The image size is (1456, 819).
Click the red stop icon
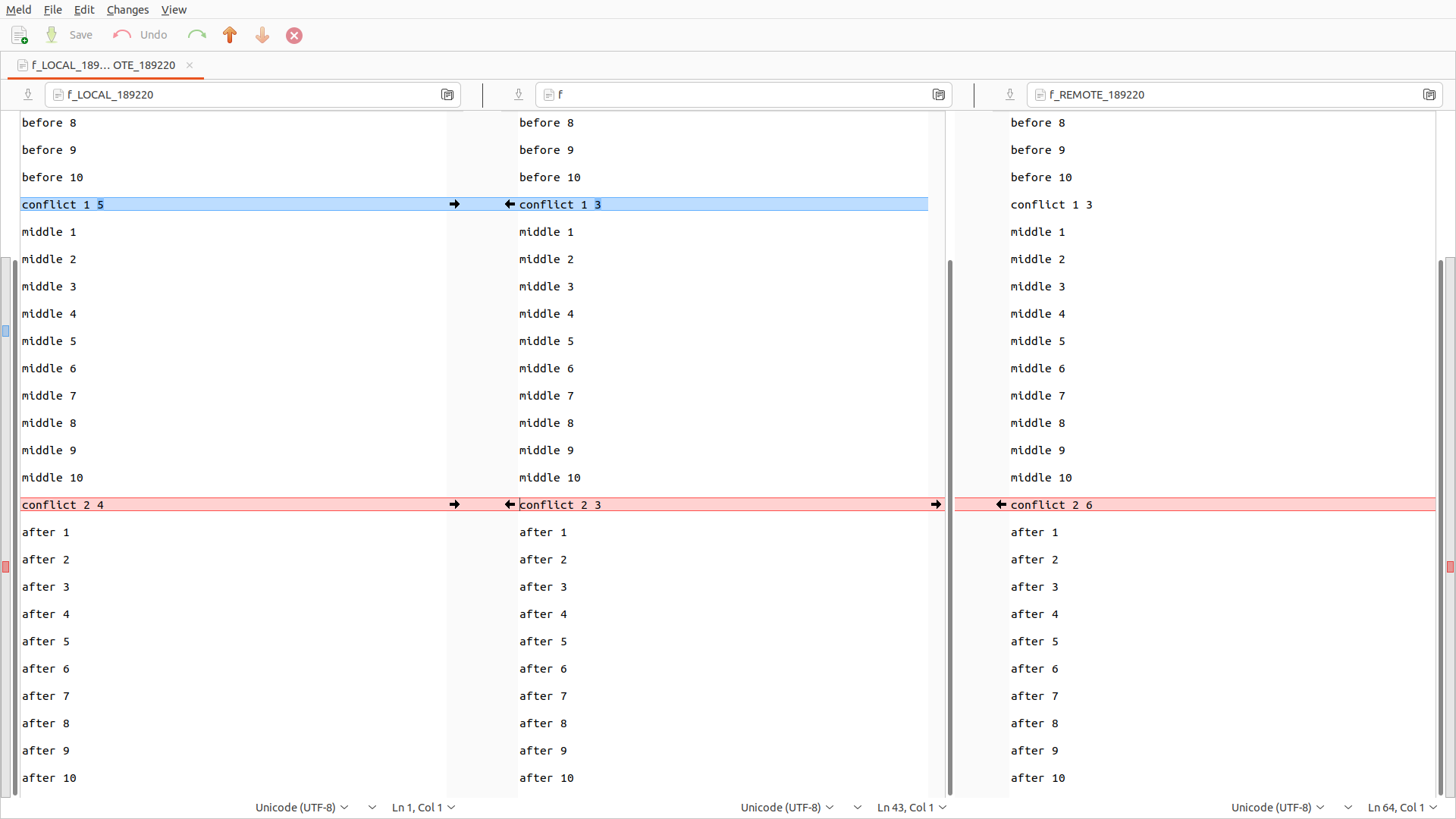click(x=294, y=36)
